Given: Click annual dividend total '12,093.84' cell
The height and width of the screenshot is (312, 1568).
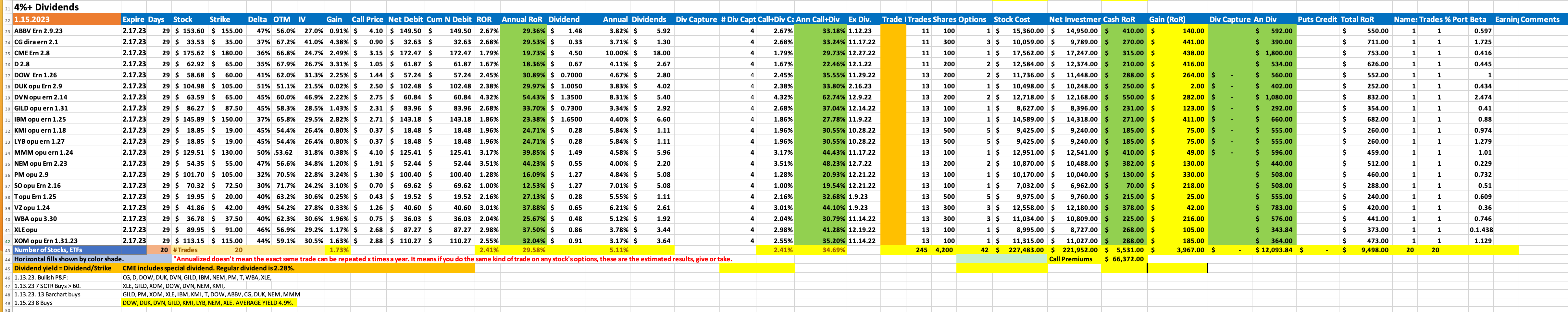Looking at the screenshot, I should click(1273, 250).
